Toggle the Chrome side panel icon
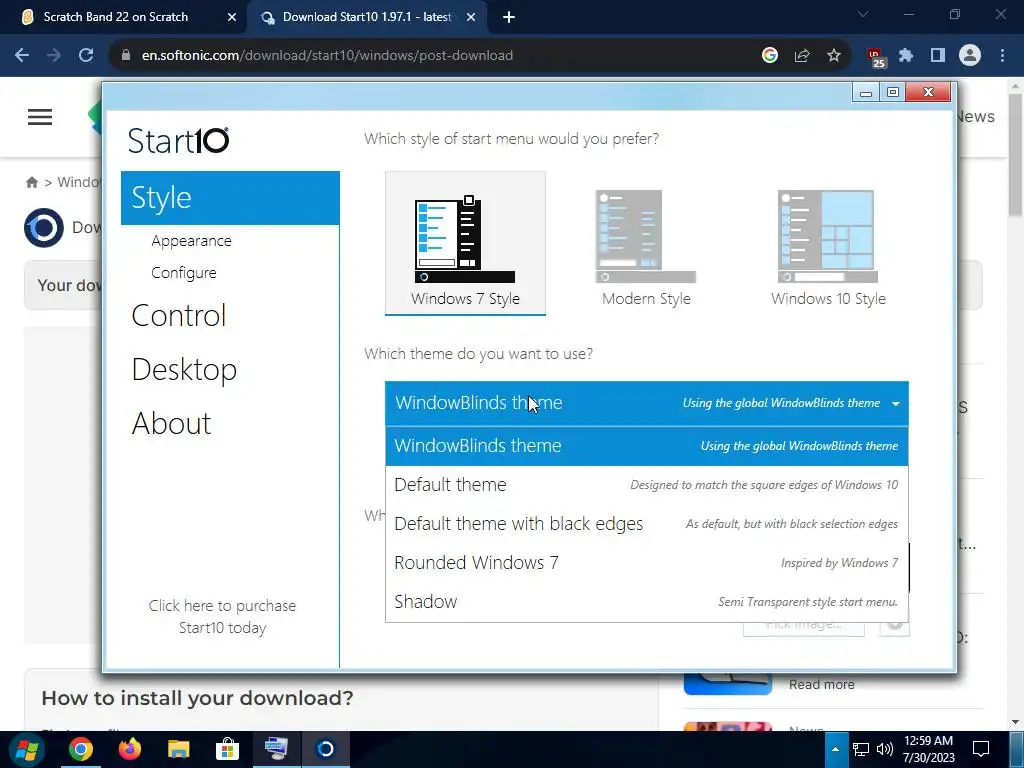 coord(938,56)
